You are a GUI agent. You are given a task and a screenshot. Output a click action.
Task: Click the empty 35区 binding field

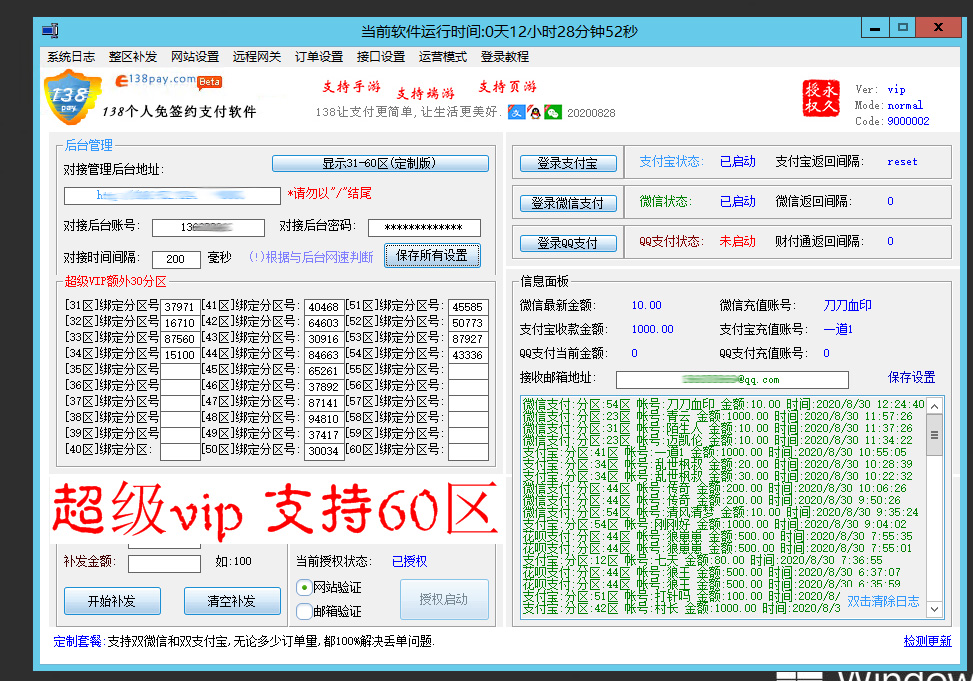[x=180, y=371]
